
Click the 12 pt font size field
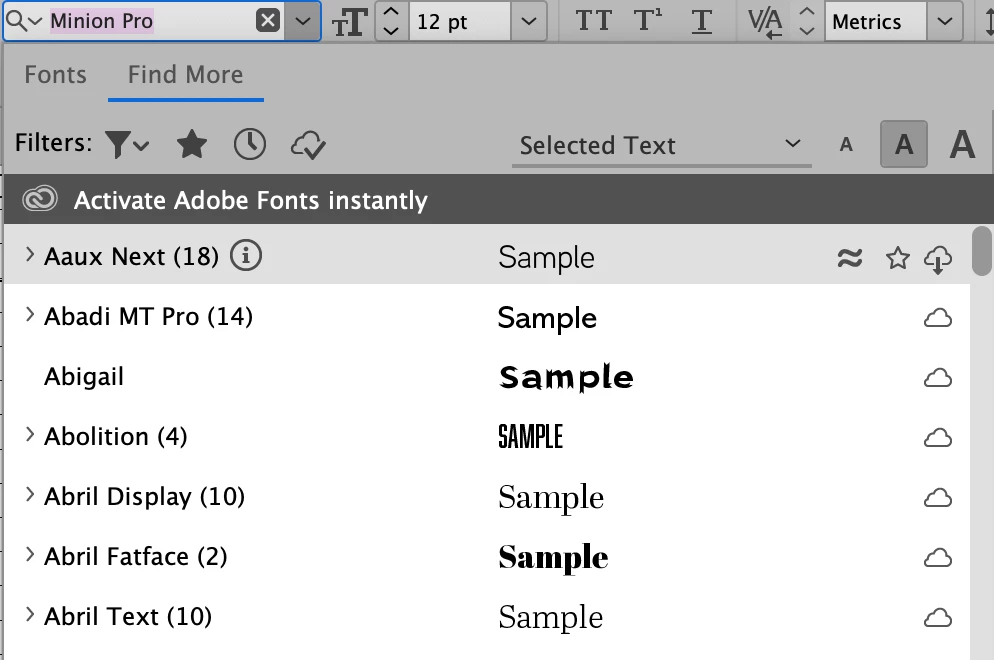460,22
